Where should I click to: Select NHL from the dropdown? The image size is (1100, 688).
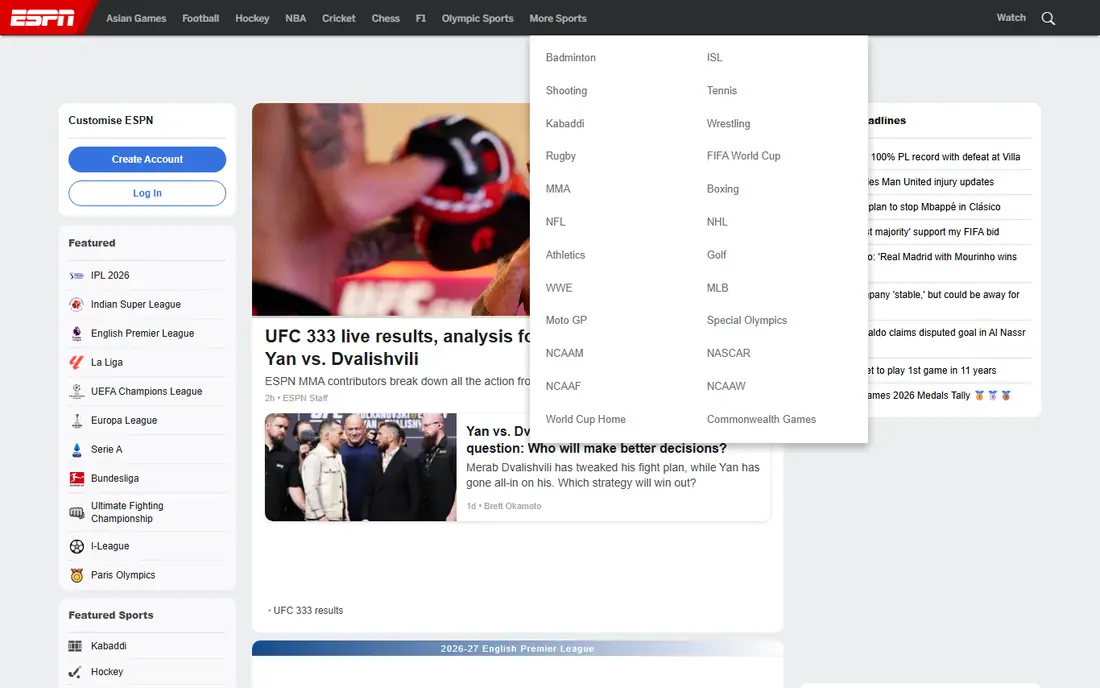point(717,222)
